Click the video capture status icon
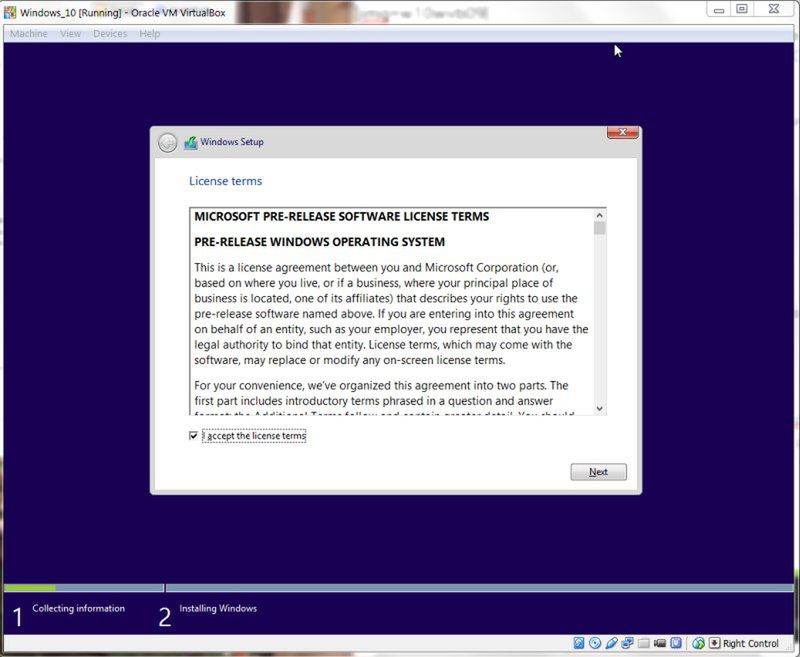800x657 pixels. pos(660,643)
